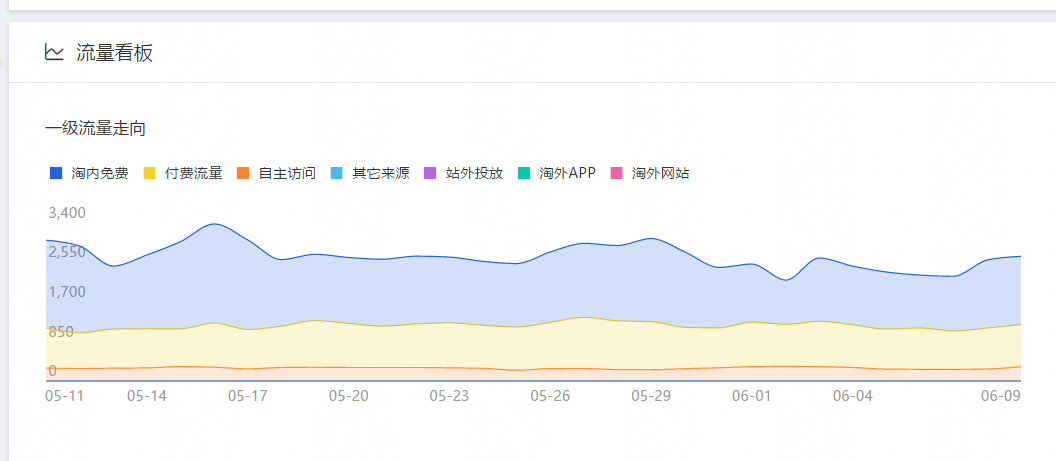Click the pink 淘外网站 legend square
The width and height of the screenshot is (1056, 461).
tap(617, 173)
